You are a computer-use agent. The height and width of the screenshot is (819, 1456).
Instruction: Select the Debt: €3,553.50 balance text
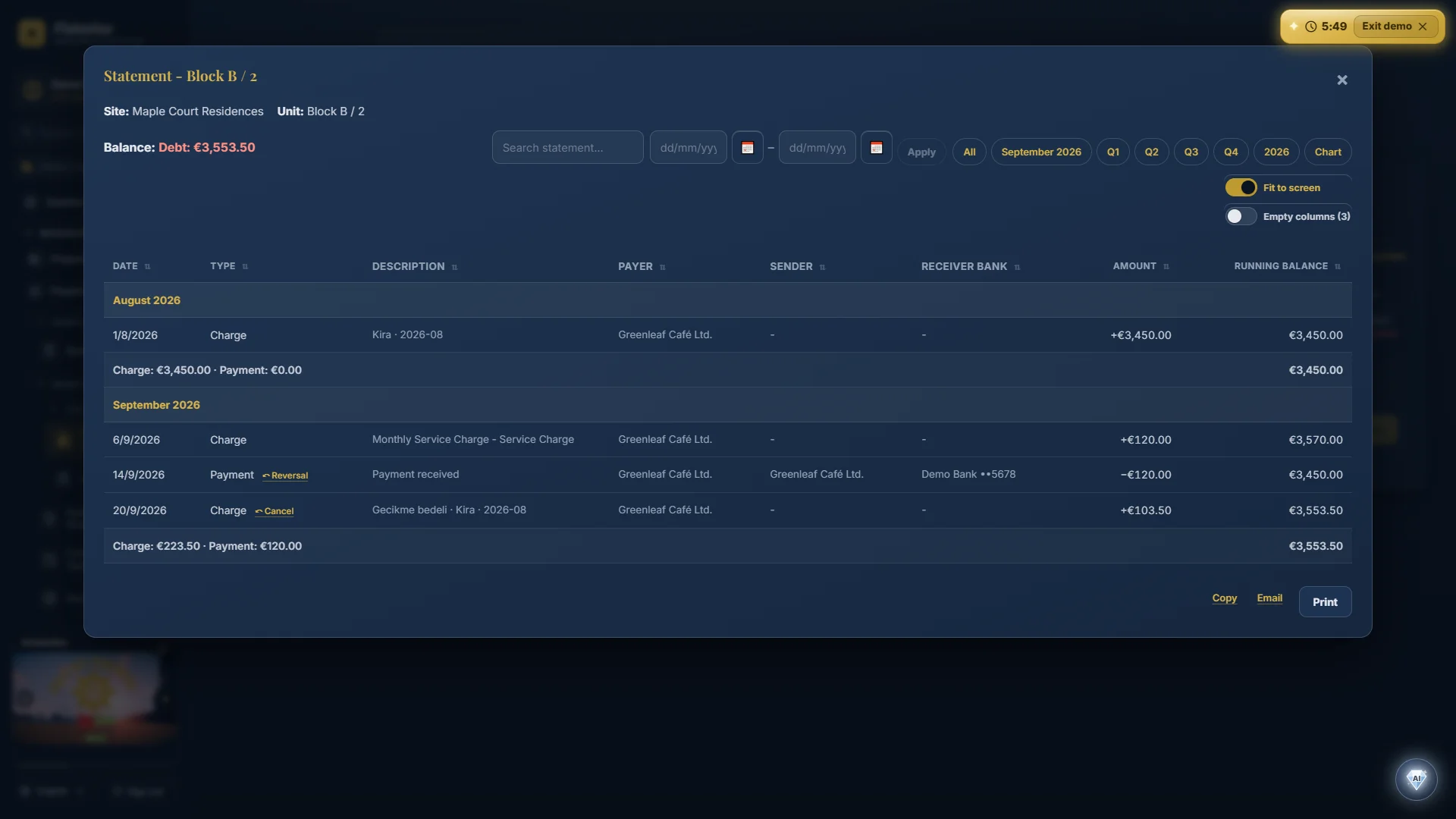[206, 147]
